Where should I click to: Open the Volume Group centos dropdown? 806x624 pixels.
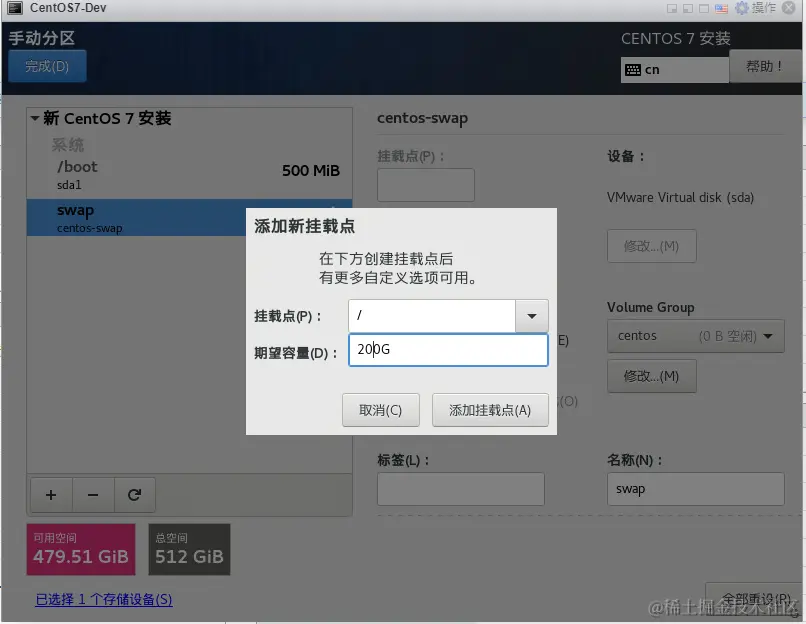[695, 336]
